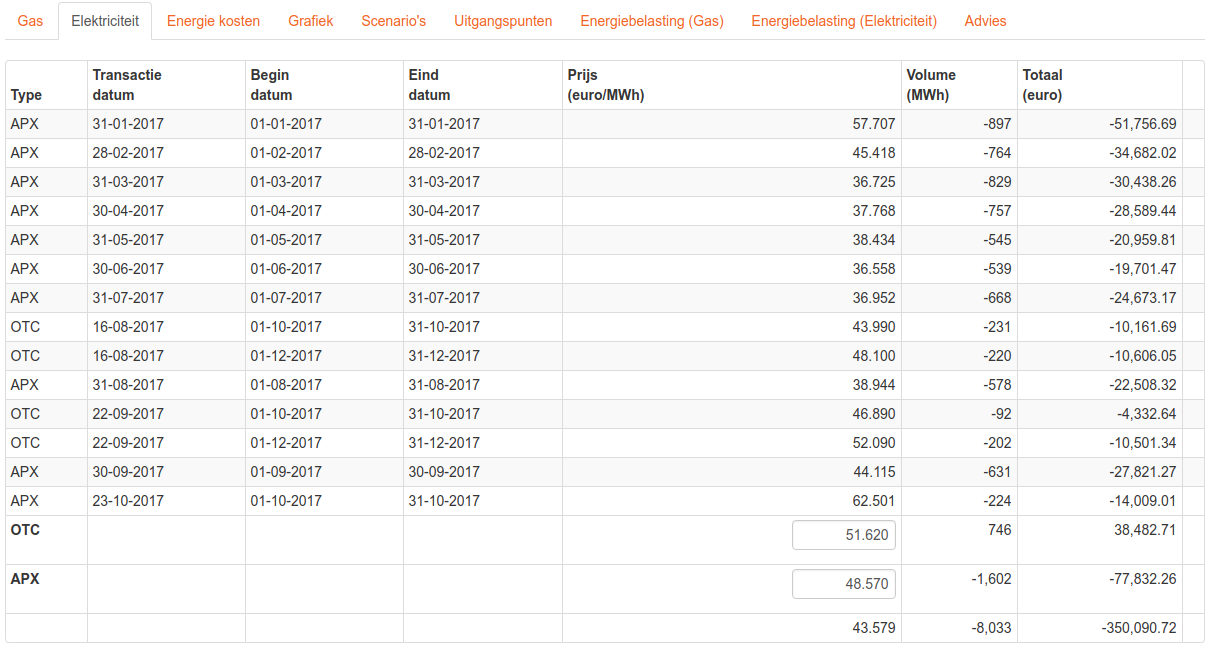Click the OTC price input field 51.620
The height and width of the screenshot is (652, 1209).
[x=843, y=535]
